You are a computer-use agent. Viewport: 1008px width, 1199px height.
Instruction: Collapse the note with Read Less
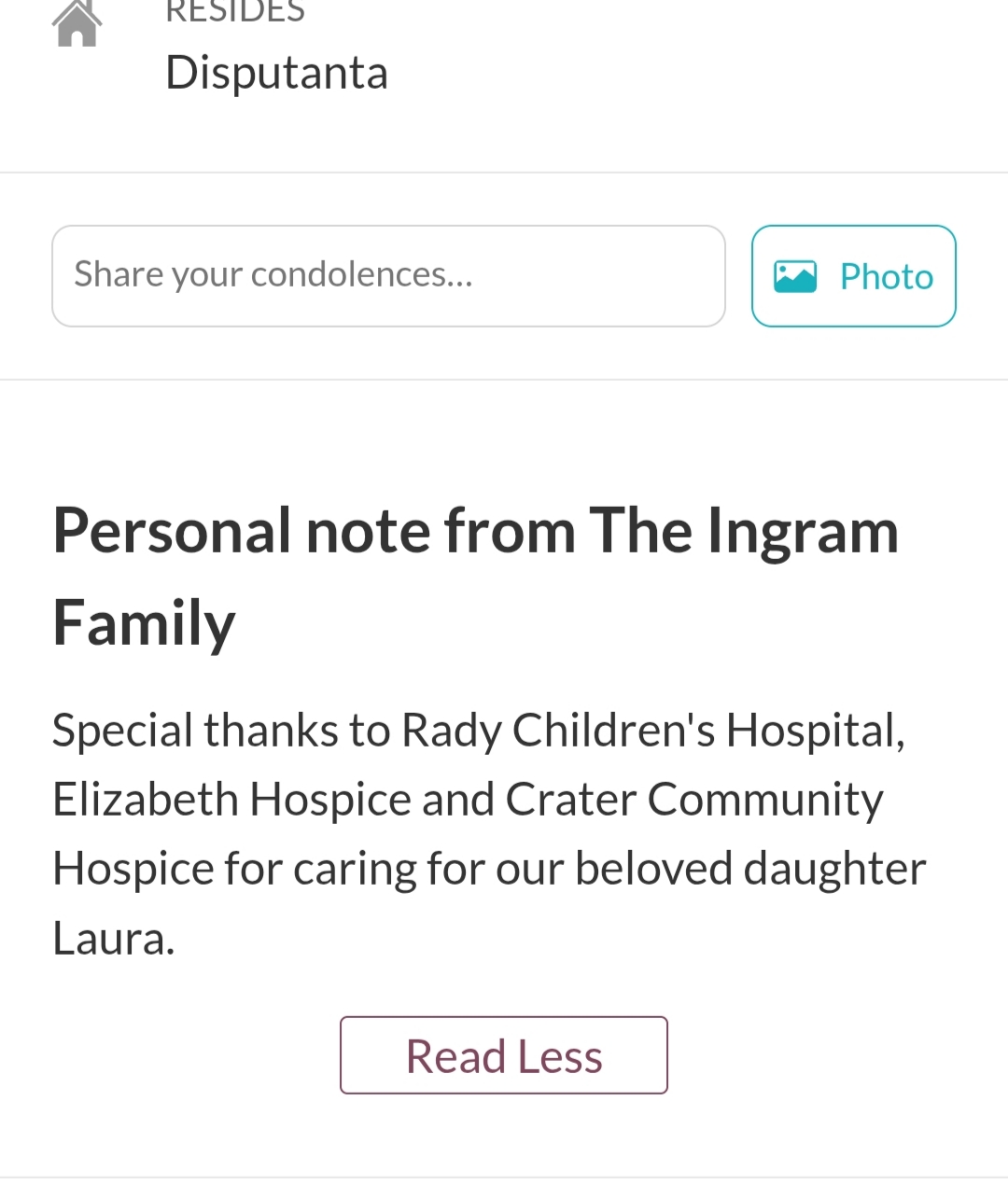[504, 1055]
